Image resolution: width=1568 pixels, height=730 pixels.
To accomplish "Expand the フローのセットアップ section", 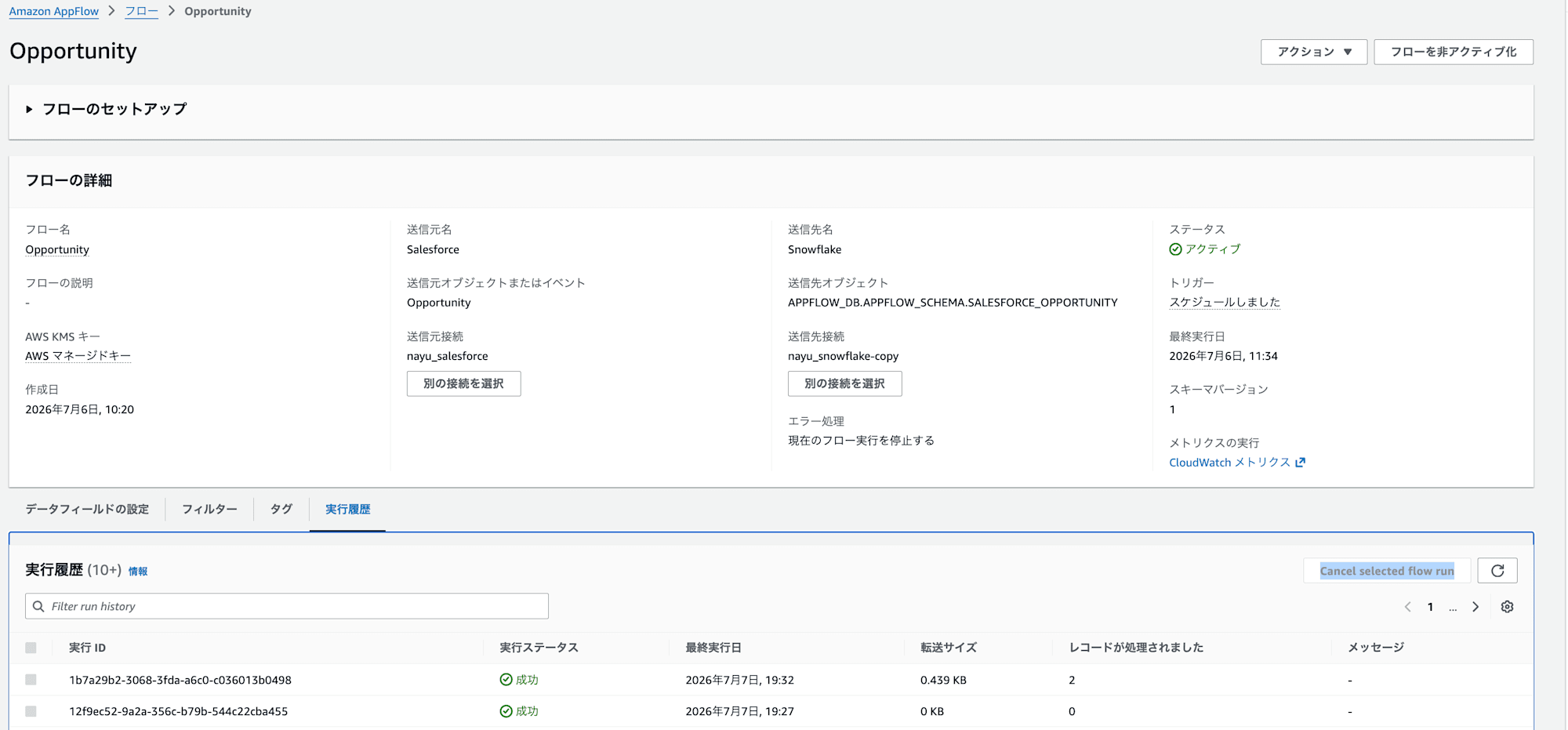I will [29, 109].
